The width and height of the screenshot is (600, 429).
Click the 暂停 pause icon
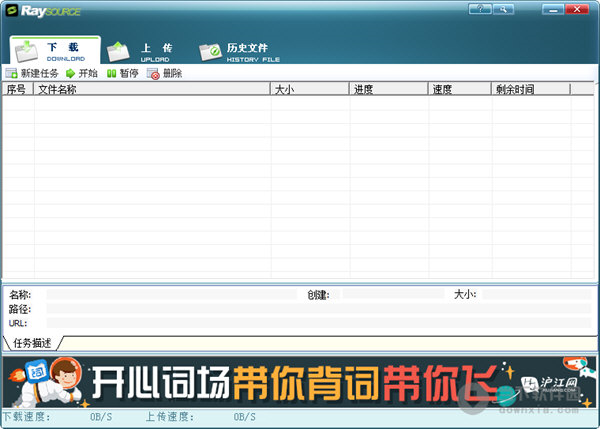(111, 73)
